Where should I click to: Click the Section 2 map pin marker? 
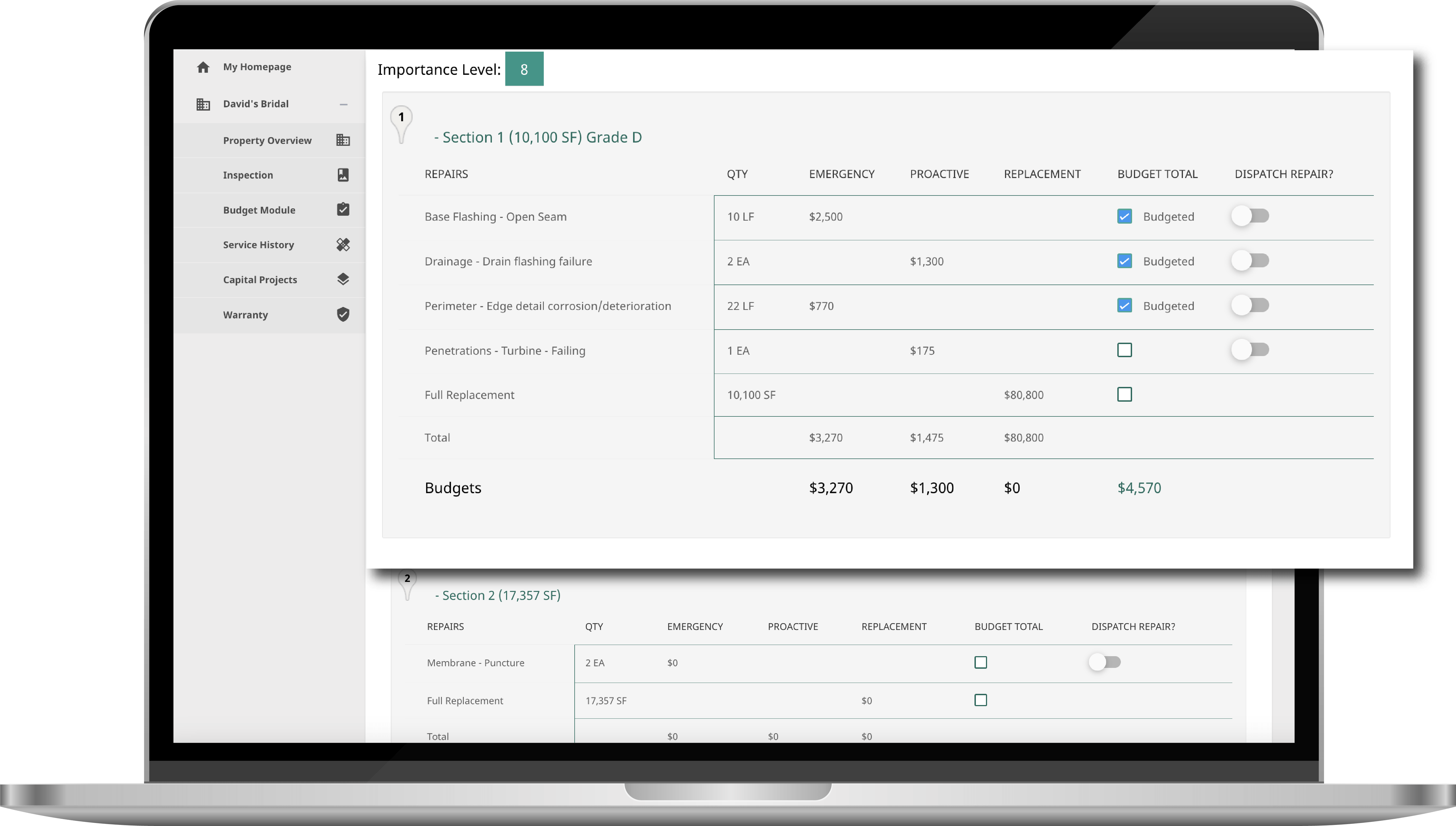[x=407, y=584]
